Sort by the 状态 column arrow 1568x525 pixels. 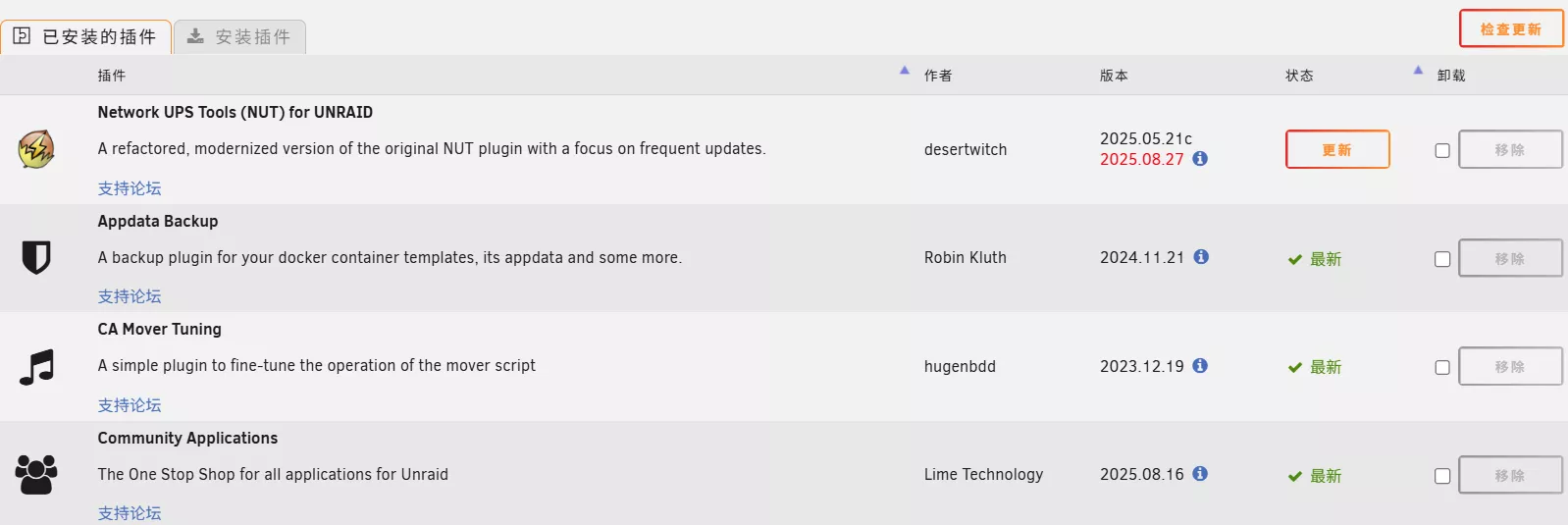[1418, 71]
